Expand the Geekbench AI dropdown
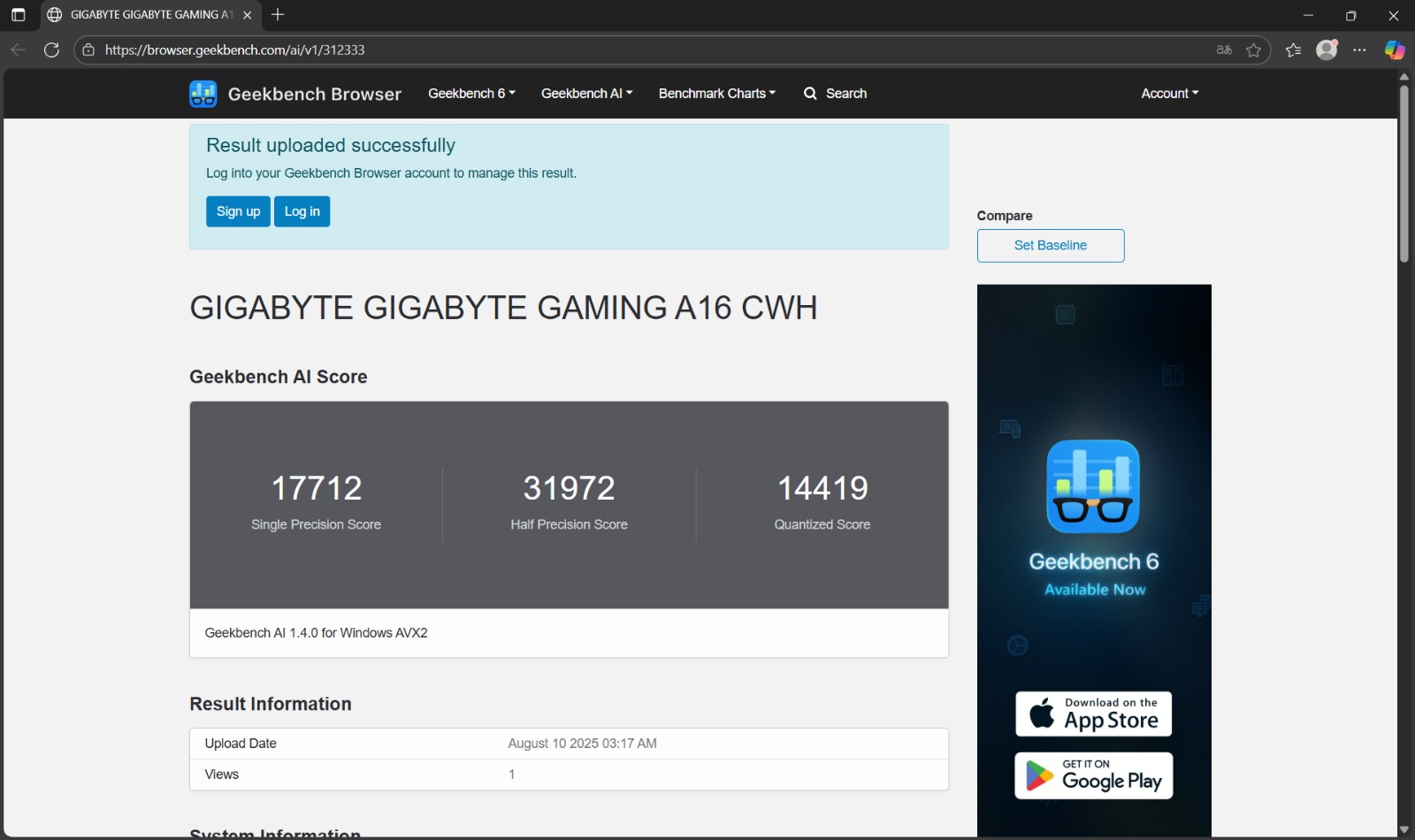The image size is (1415, 840). pos(586,93)
